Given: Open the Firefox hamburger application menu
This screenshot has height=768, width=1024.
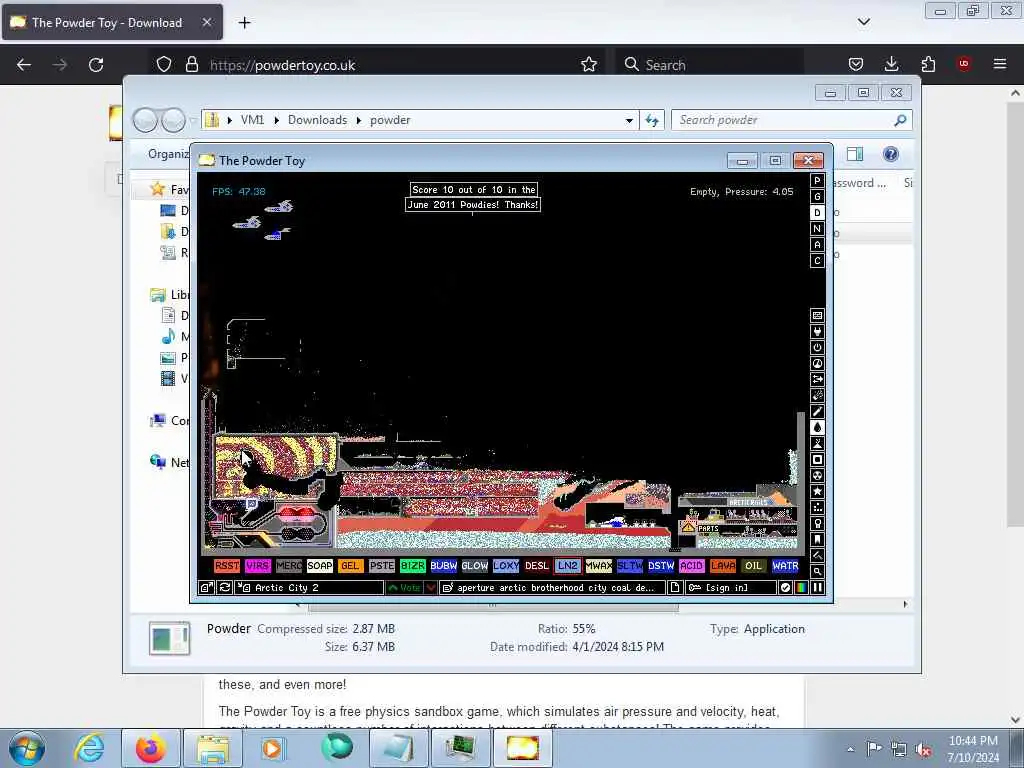Looking at the screenshot, I should click(1000, 64).
